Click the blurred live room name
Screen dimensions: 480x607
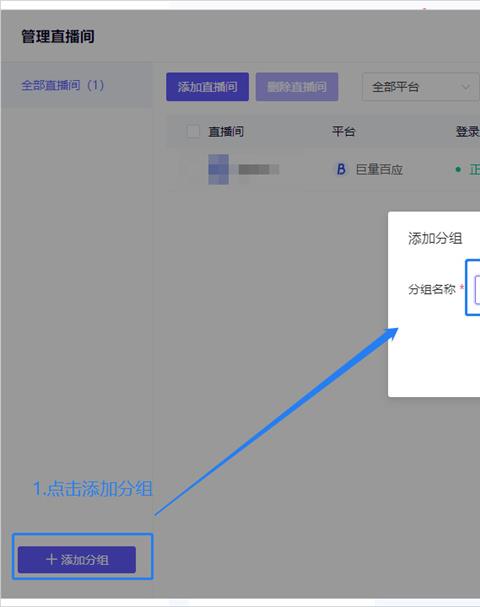259,169
